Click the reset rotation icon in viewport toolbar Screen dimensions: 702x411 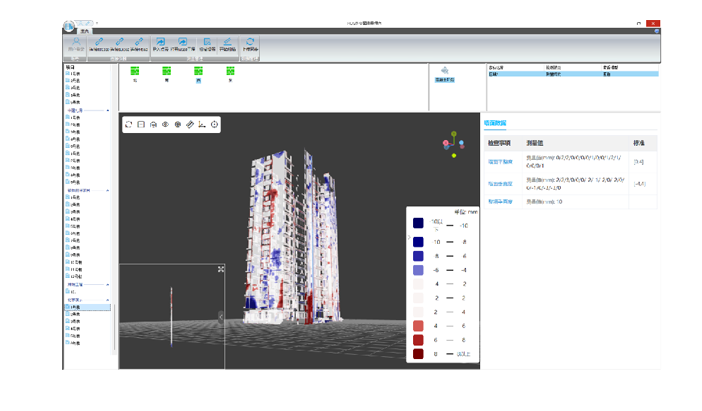click(x=128, y=124)
